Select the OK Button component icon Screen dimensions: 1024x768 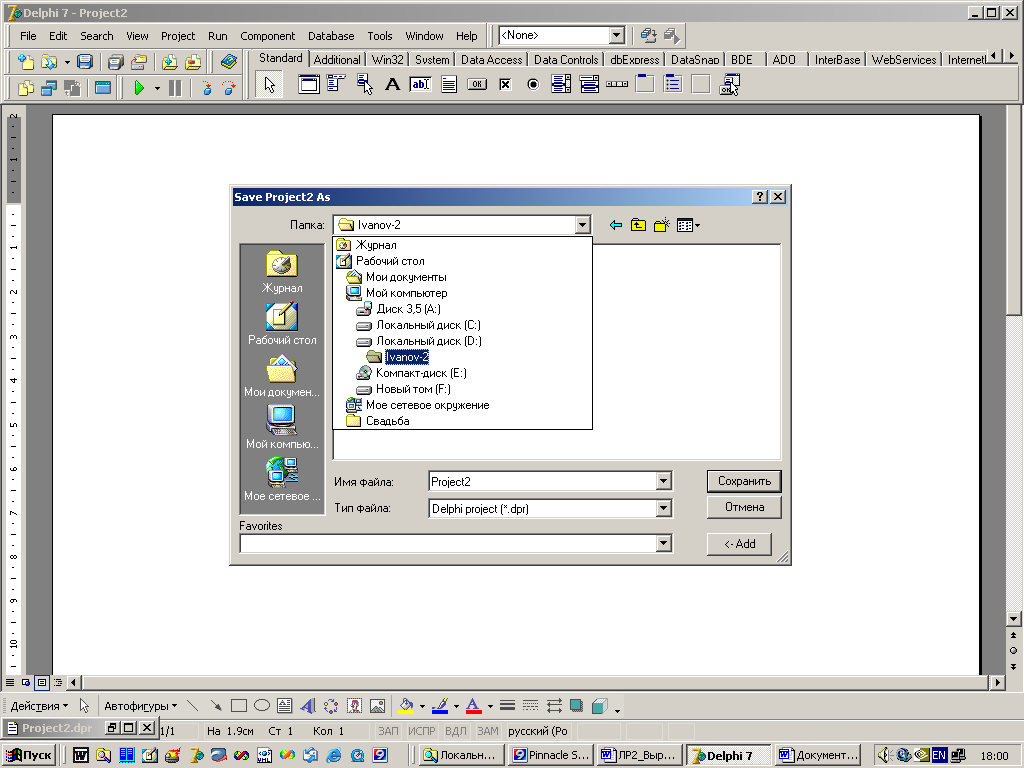[477, 84]
